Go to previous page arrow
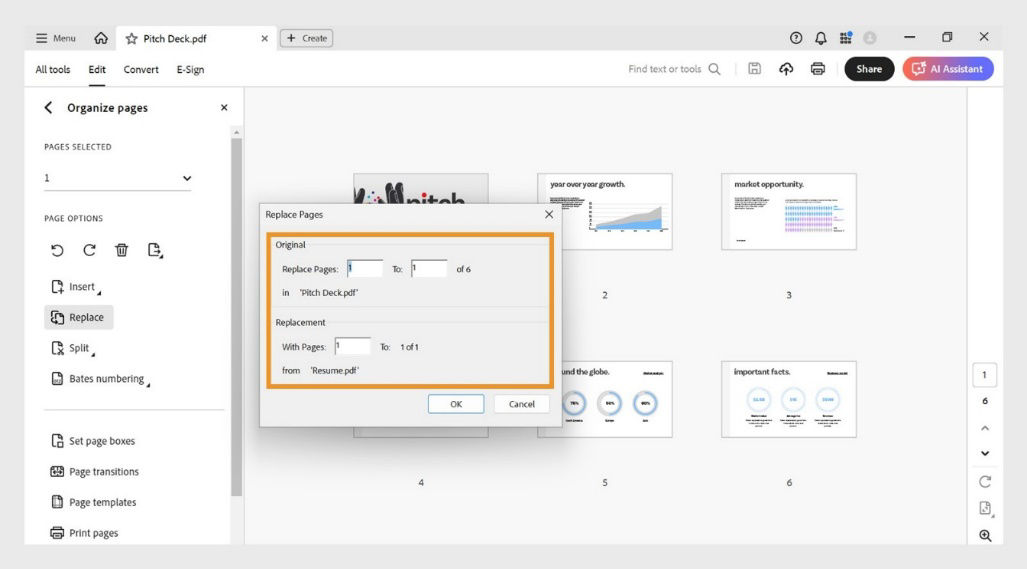Image resolution: width=1027 pixels, height=569 pixels. click(985, 428)
